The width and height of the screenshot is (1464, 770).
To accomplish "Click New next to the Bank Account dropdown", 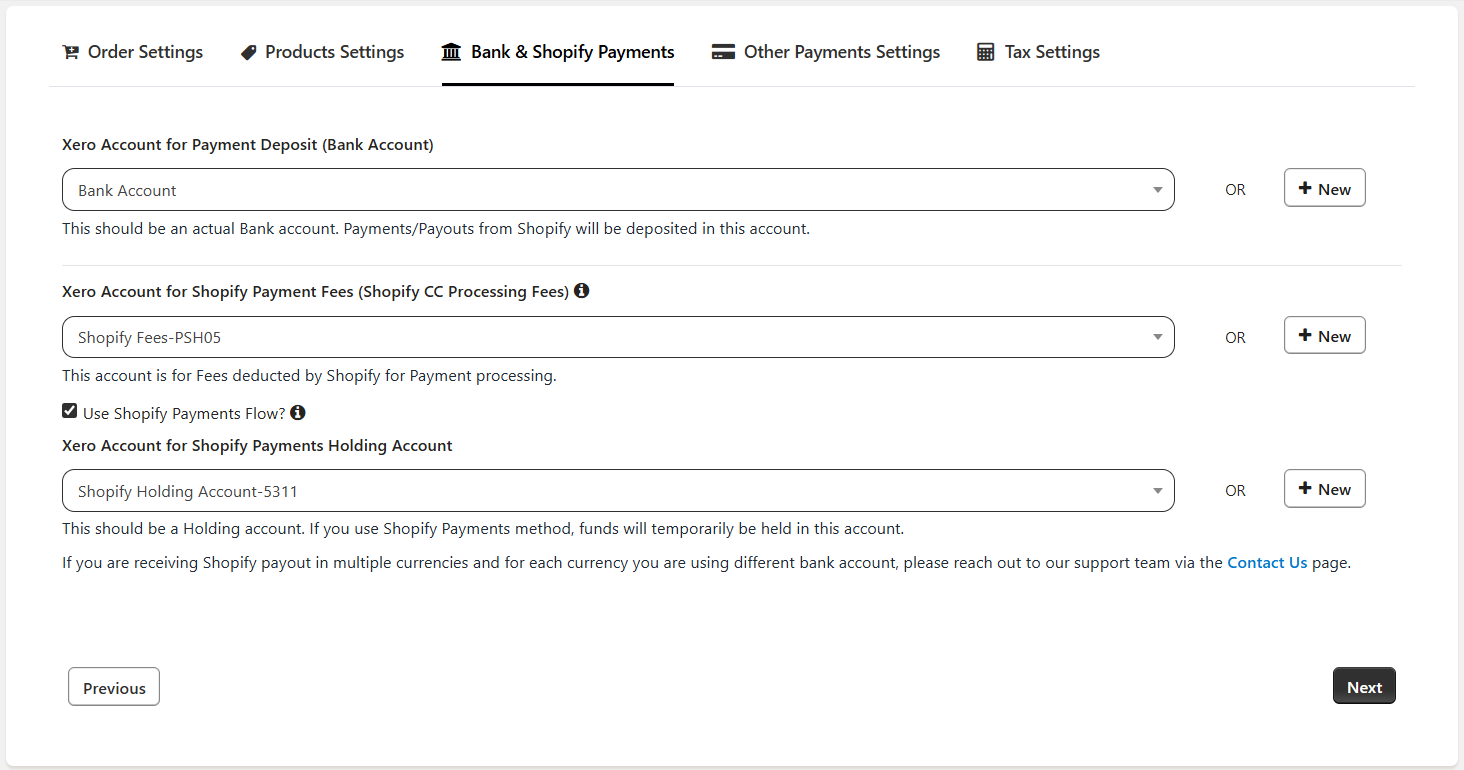I will coord(1324,189).
